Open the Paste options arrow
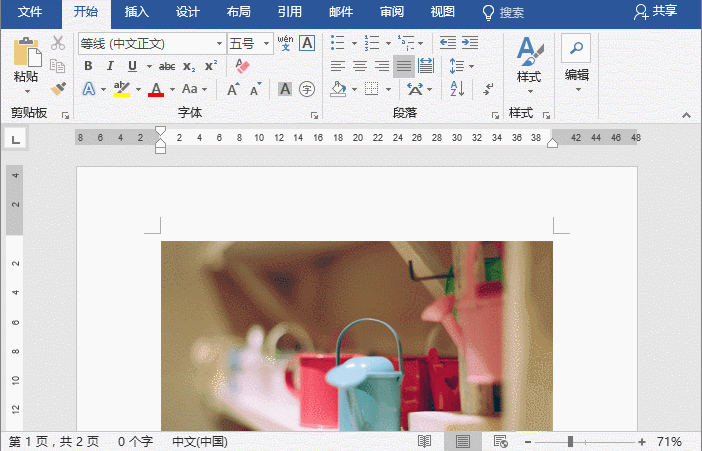 (26, 91)
